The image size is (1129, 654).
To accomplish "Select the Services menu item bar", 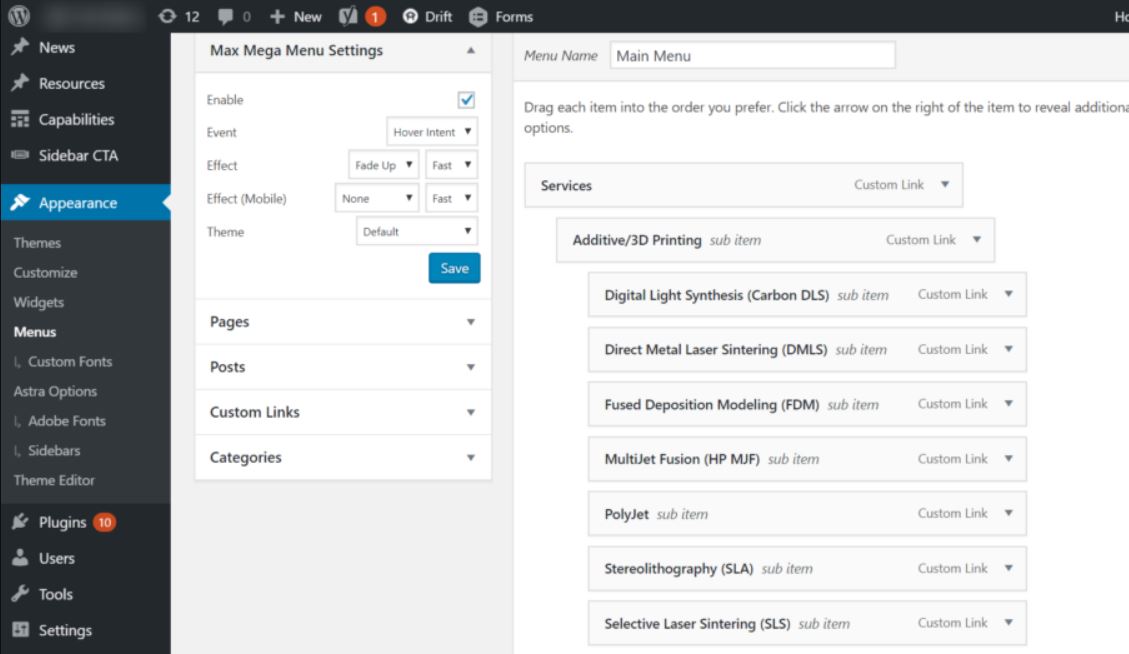I will click(x=743, y=185).
